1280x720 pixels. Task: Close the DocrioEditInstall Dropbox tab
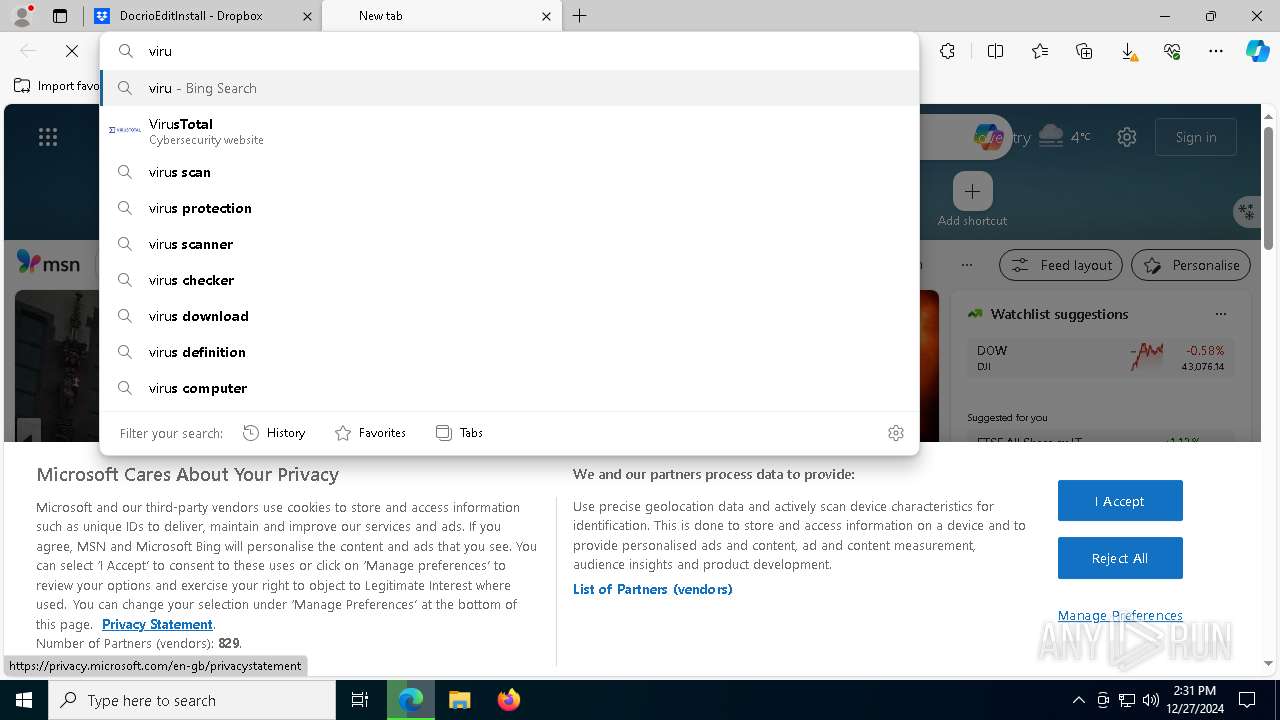point(307,16)
